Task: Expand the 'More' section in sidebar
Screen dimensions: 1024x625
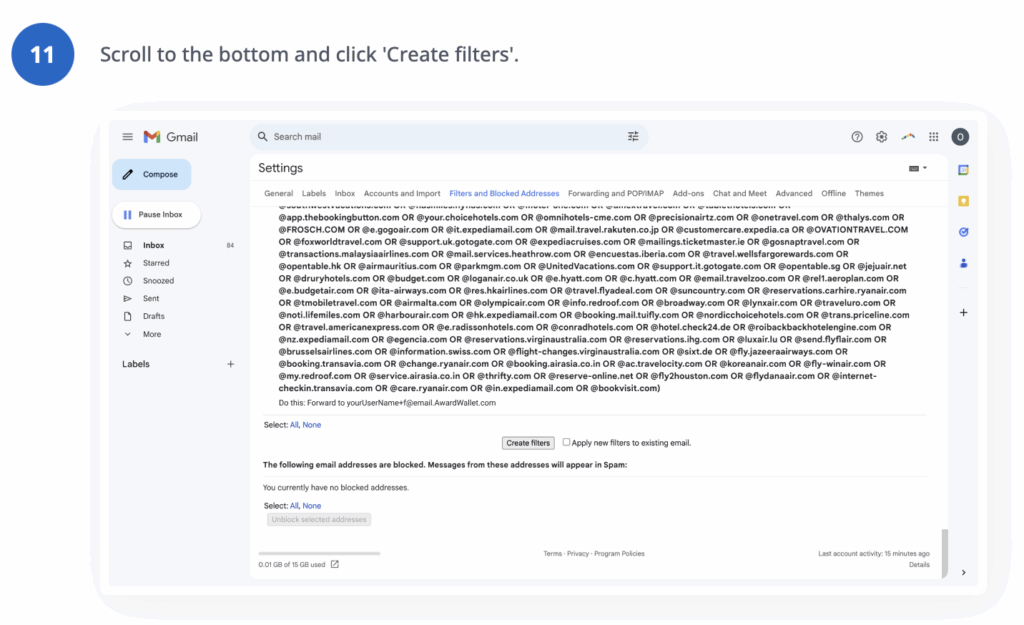Action: point(152,333)
